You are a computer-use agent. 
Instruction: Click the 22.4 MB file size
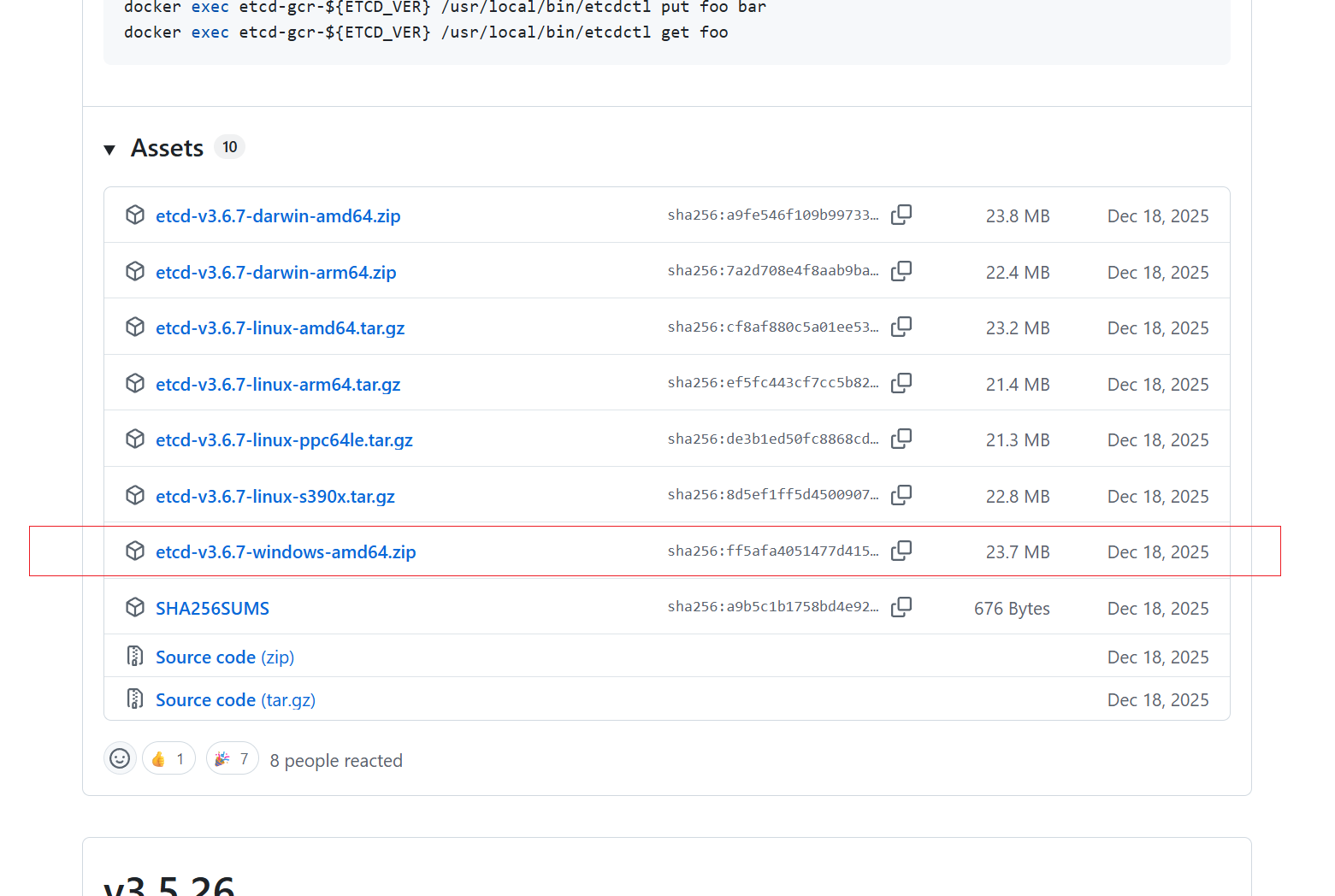tap(1018, 273)
